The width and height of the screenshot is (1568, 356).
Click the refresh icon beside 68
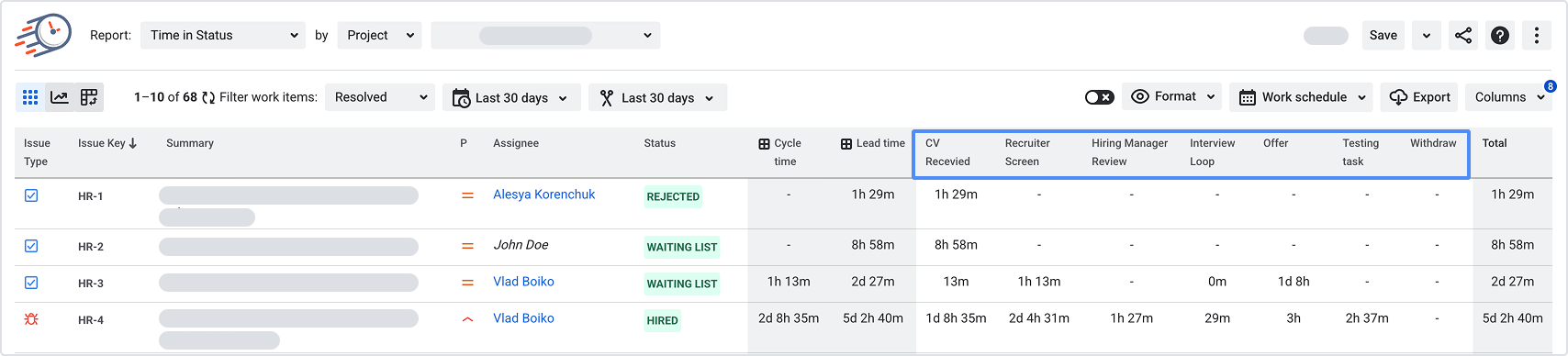(x=208, y=97)
